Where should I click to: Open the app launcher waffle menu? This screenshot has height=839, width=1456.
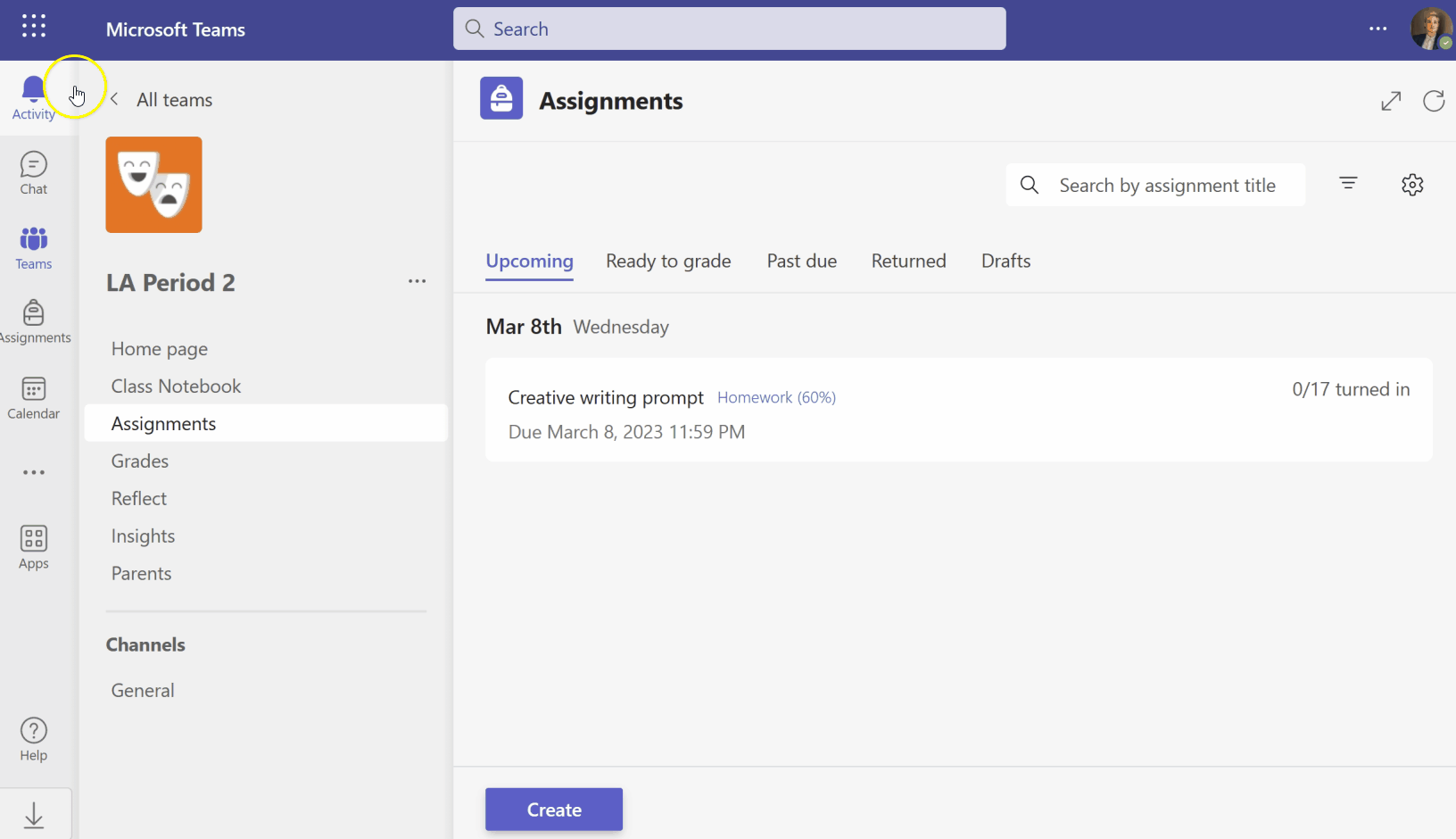[x=33, y=26]
